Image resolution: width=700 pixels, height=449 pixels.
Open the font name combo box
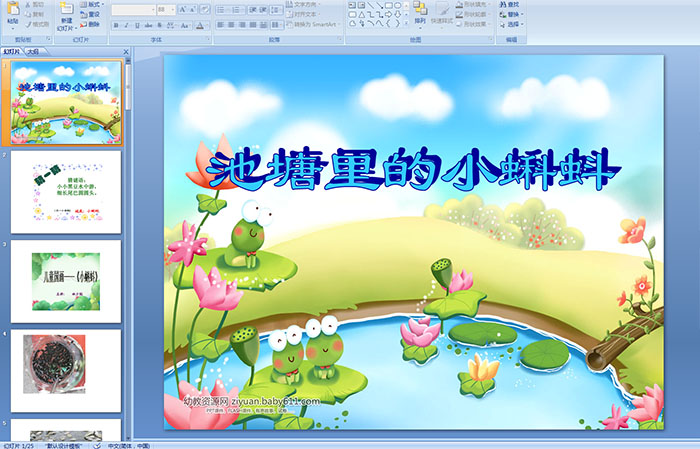133,9
